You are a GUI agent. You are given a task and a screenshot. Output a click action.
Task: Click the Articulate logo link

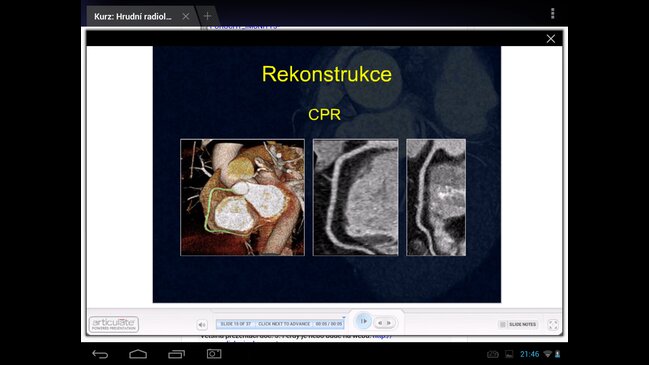114,324
